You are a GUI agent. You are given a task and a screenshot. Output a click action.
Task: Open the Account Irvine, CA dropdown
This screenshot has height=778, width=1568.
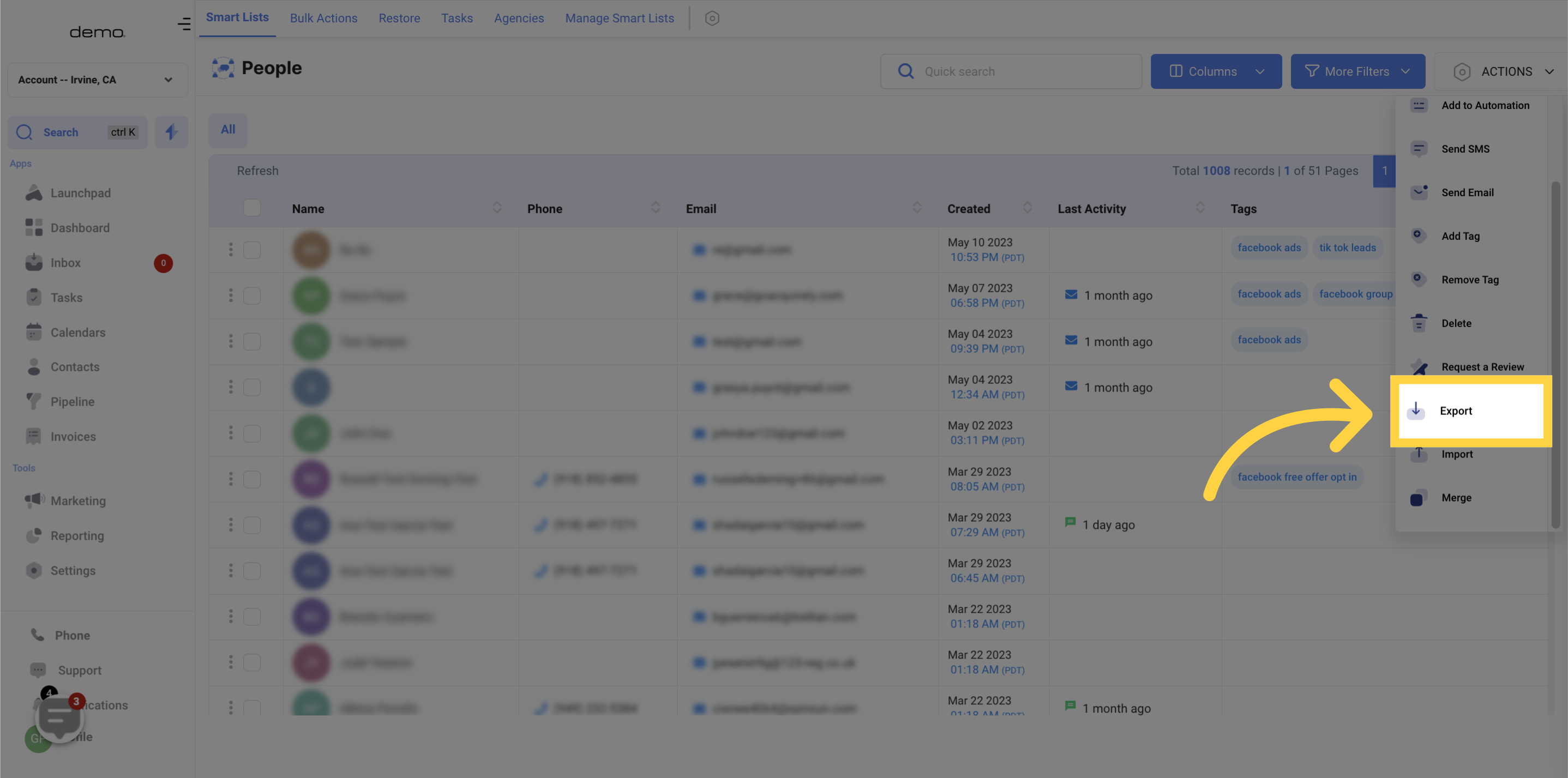pyautogui.click(x=98, y=80)
